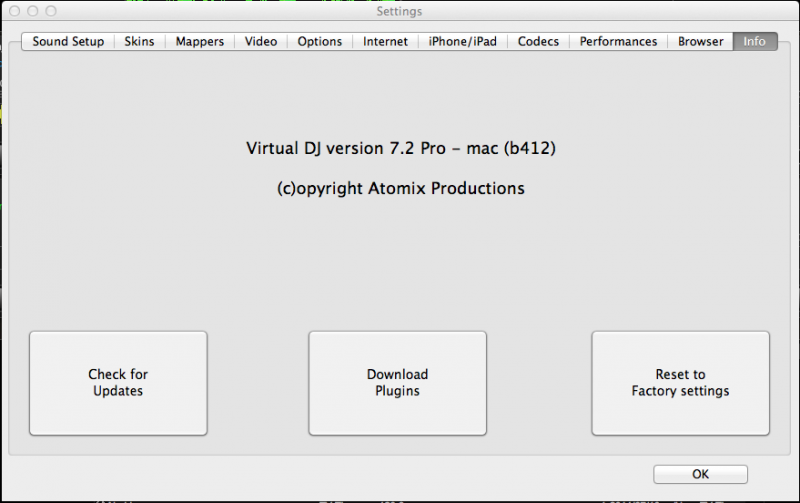Zoom the Settings window
This screenshot has width=800, height=503.
(x=51, y=11)
